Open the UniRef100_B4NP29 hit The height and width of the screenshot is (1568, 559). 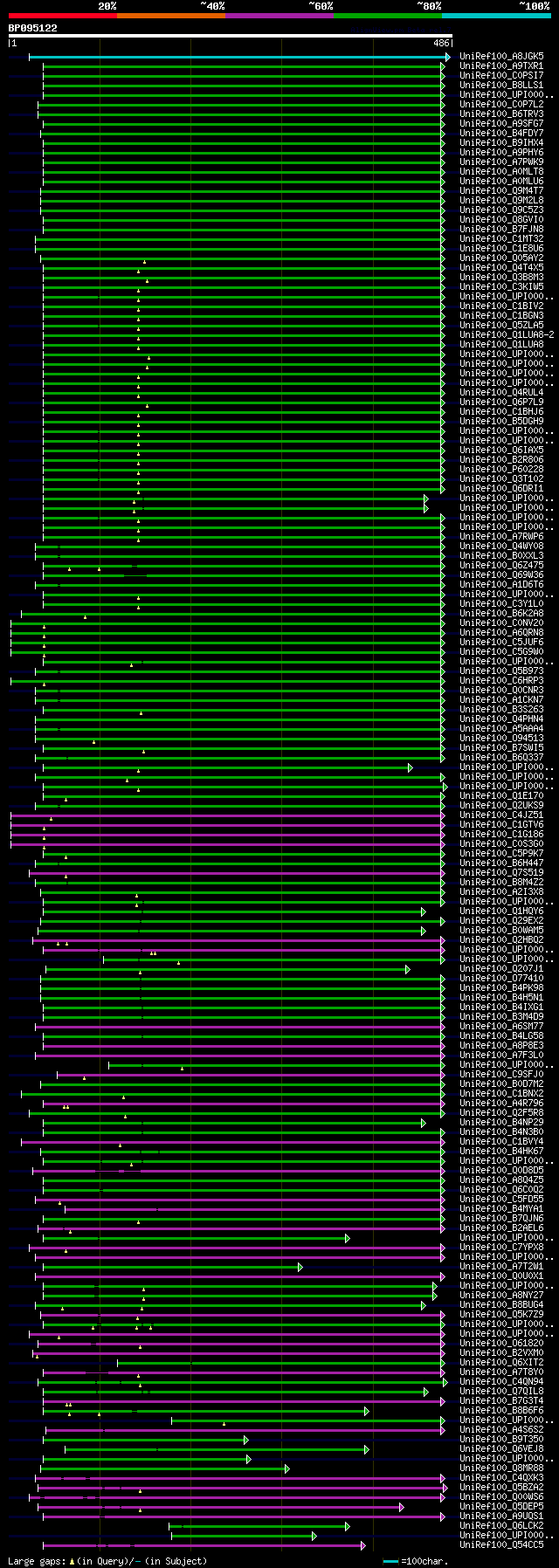click(x=501, y=1123)
